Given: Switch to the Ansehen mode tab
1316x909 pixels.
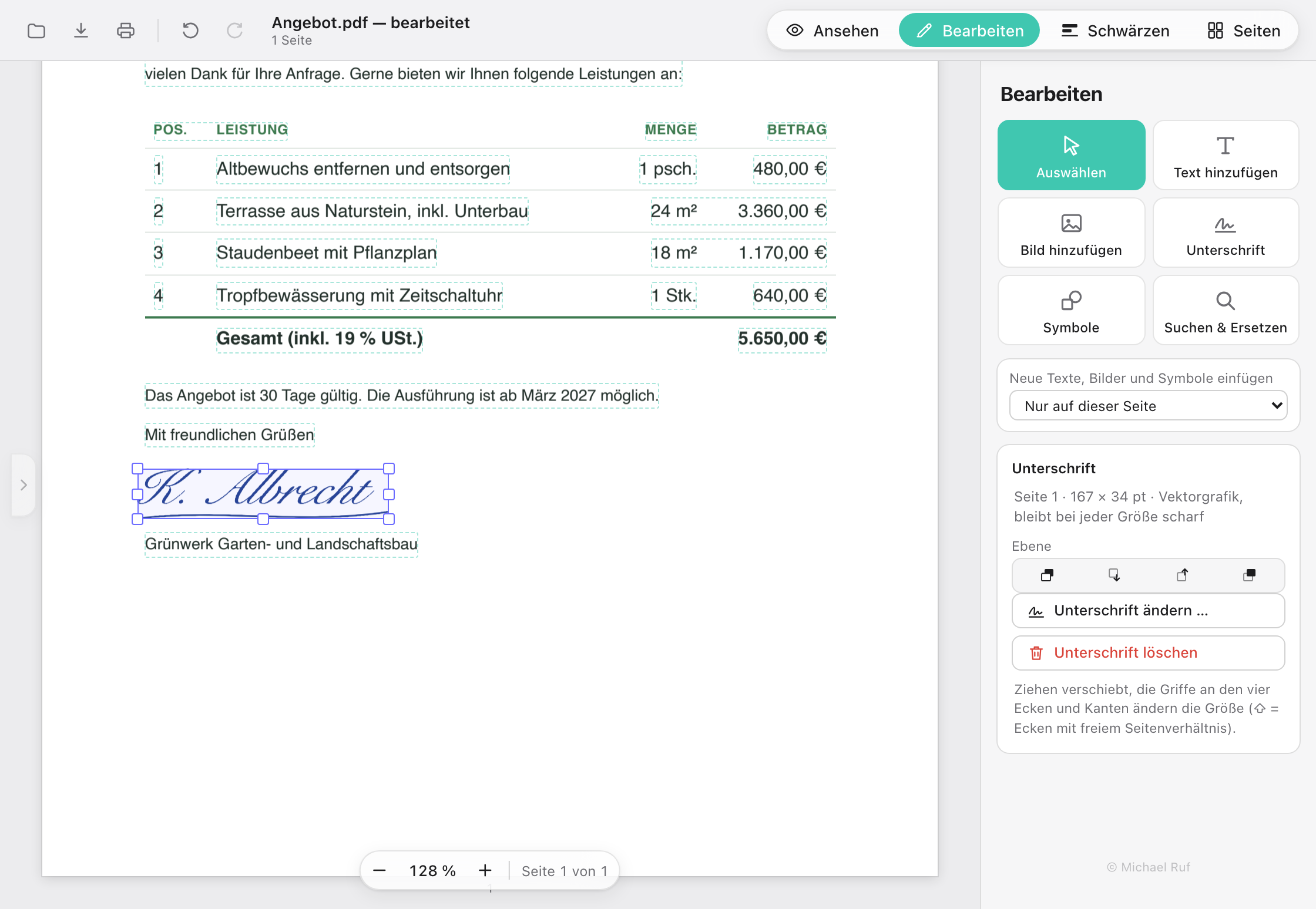Looking at the screenshot, I should point(832,31).
